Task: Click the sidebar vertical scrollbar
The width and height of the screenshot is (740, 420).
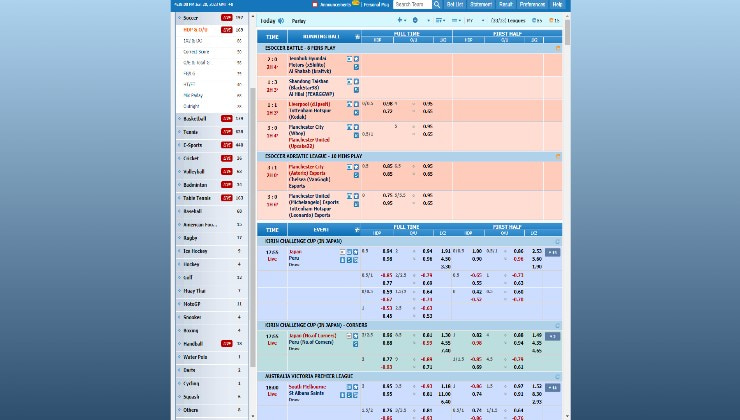Action: point(252,227)
